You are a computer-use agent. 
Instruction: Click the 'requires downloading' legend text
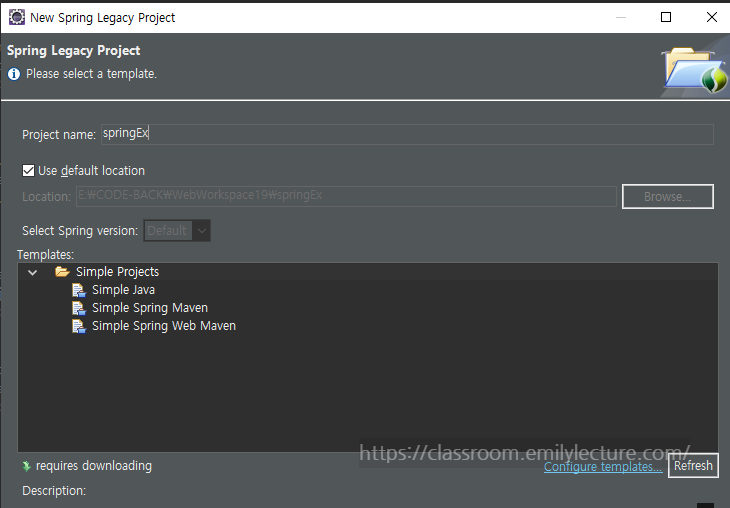94,466
